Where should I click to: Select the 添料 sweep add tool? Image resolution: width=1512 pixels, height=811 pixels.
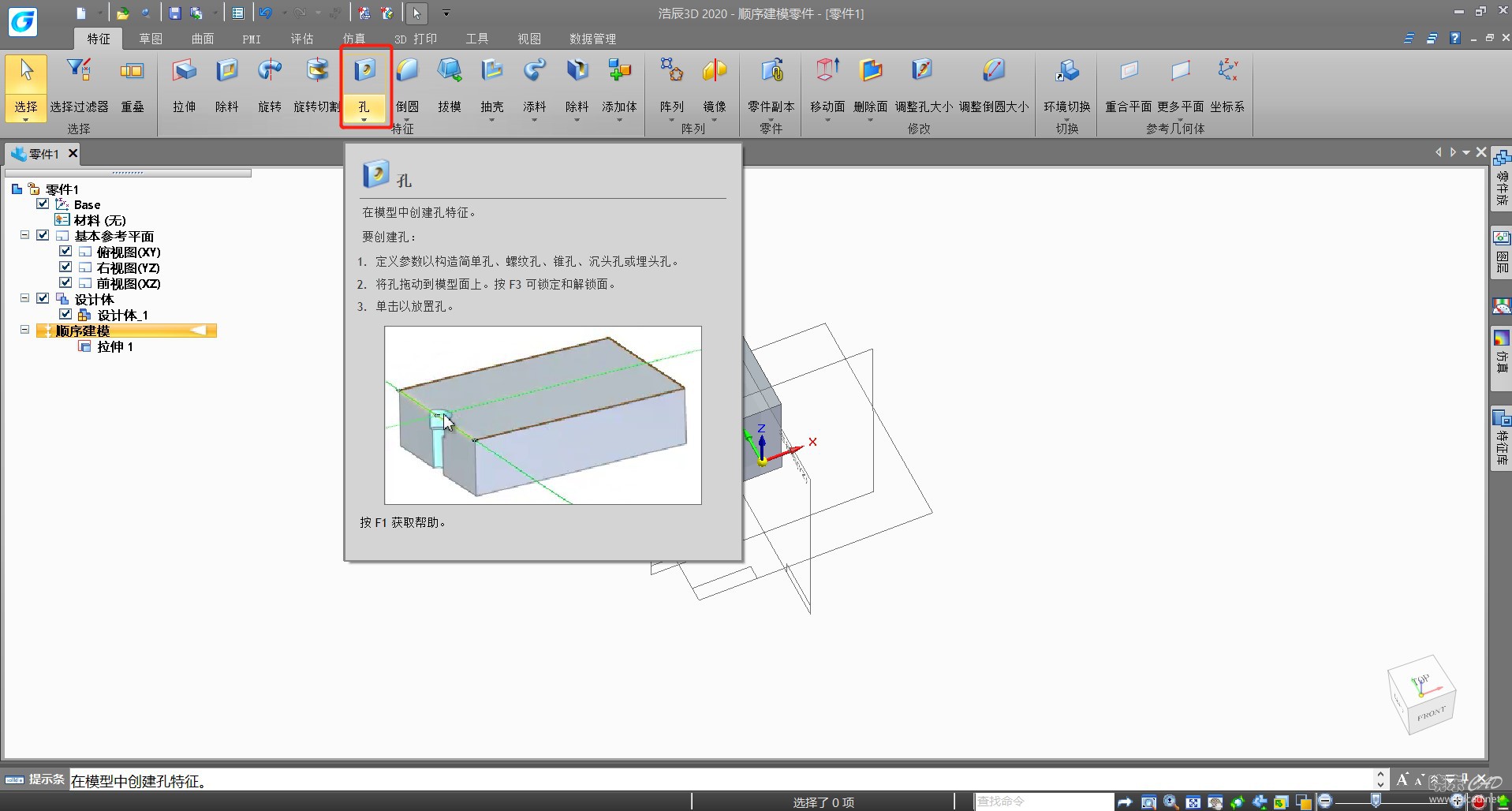tap(535, 85)
